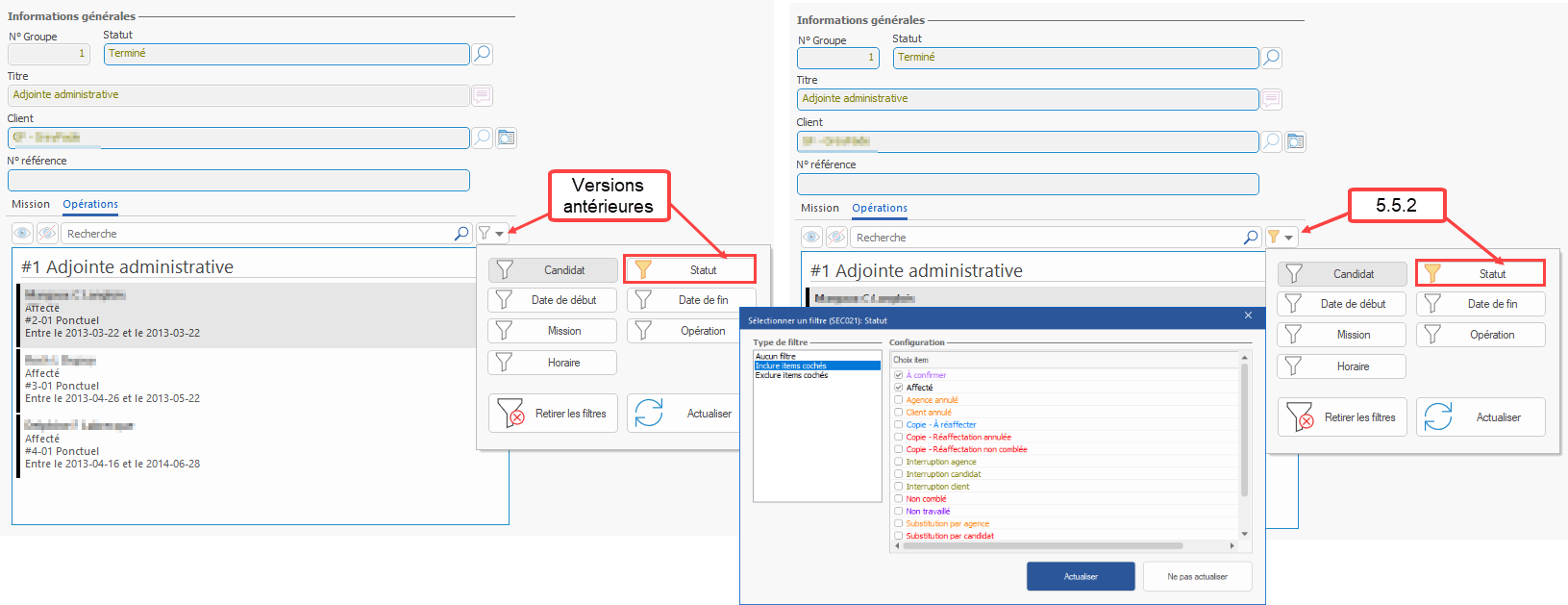Select Exclure items cochés filter type
This screenshot has height=605, width=1568.
tap(791, 375)
